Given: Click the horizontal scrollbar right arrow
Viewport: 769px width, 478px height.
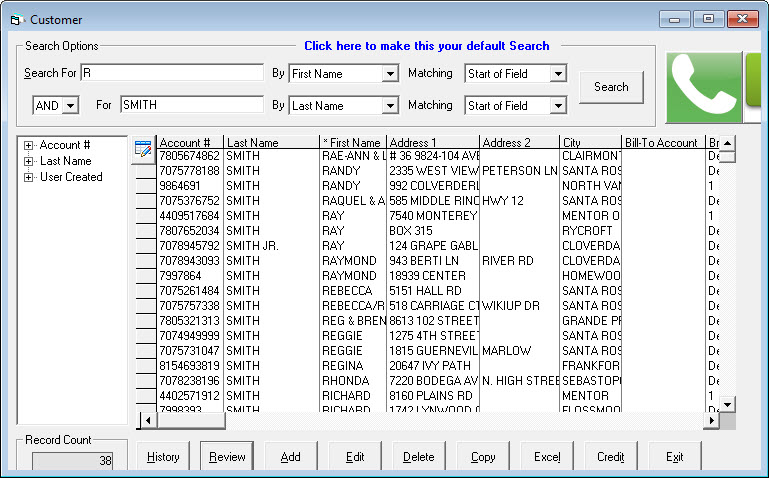Looking at the screenshot, I should coord(711,420).
